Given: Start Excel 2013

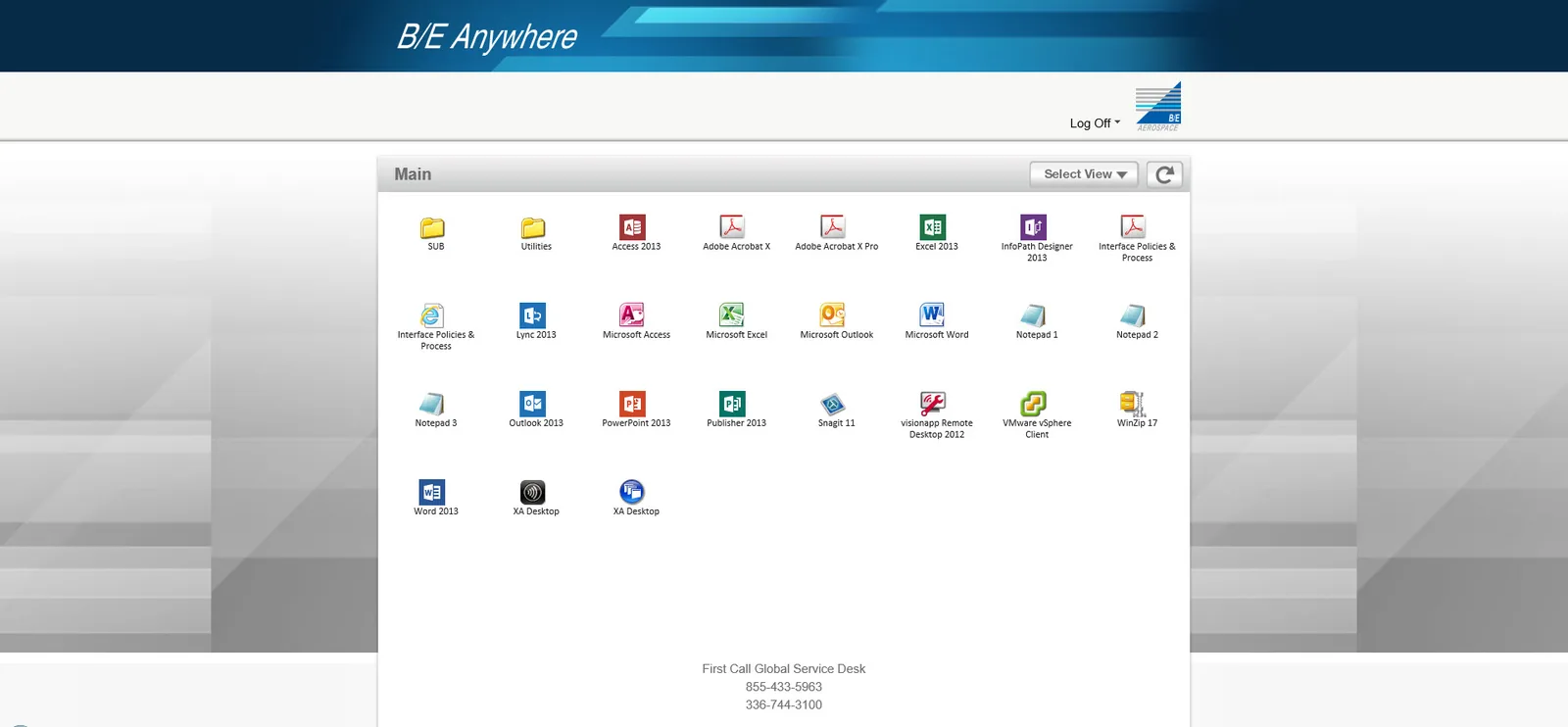Looking at the screenshot, I should click(933, 227).
